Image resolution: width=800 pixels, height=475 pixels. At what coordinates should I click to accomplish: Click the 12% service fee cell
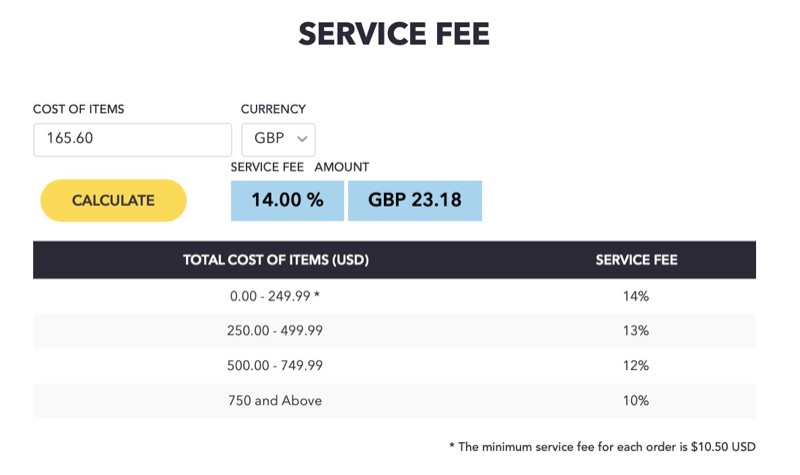coord(636,366)
